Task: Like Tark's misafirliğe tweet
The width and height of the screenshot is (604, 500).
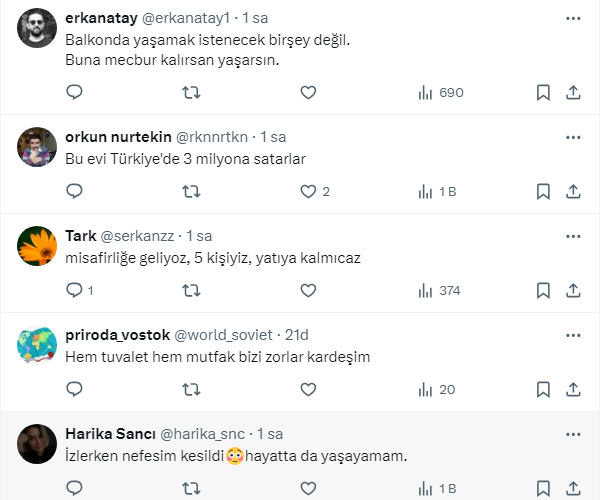Action: (x=308, y=290)
